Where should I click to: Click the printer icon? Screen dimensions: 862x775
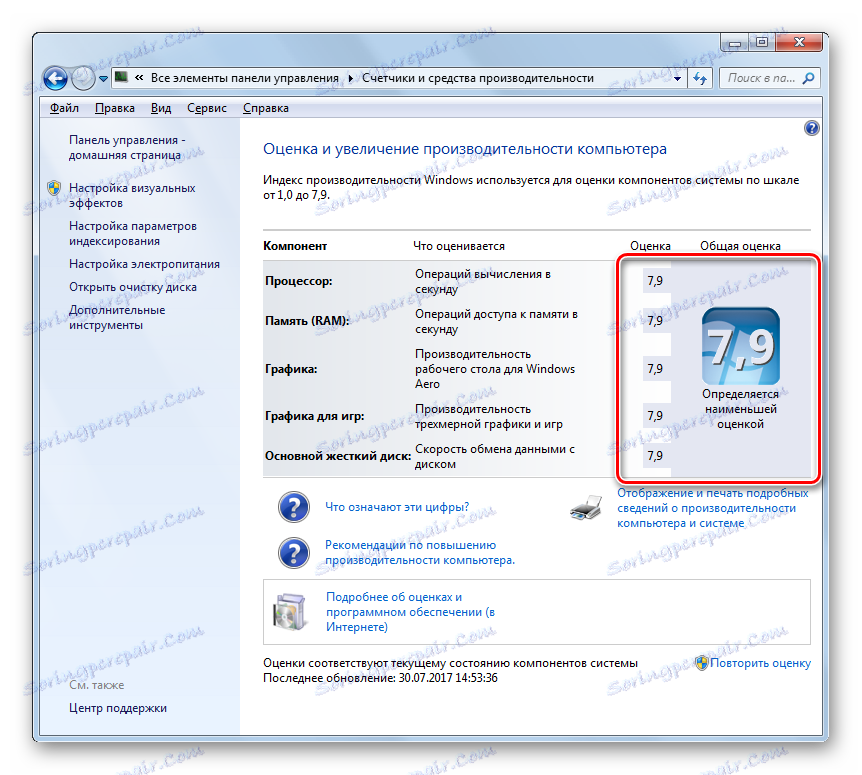(x=585, y=507)
